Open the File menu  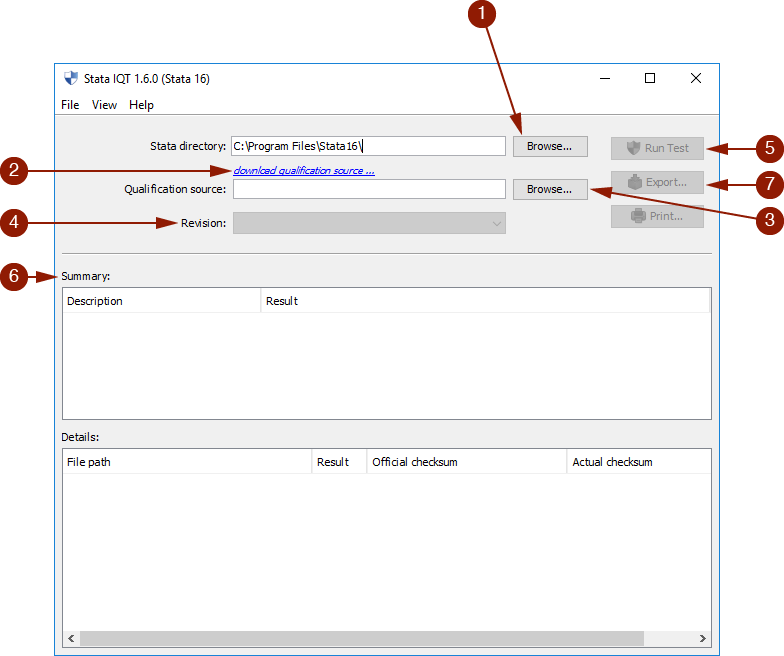point(70,105)
